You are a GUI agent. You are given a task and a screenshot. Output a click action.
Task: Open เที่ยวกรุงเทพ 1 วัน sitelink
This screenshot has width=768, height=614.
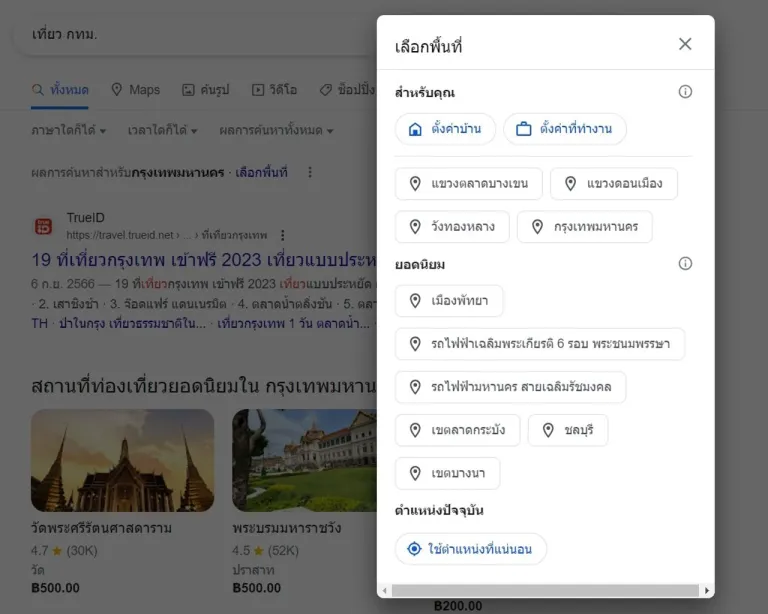coord(293,324)
